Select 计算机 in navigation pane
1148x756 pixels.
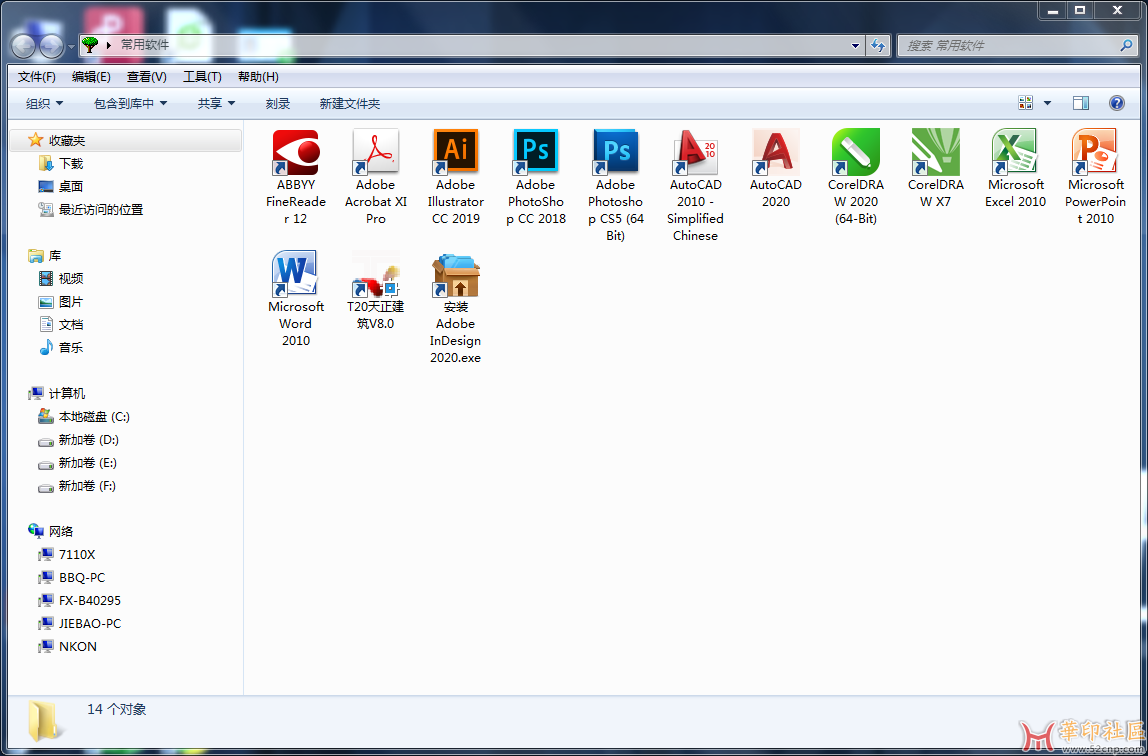pyautogui.click(x=67, y=394)
